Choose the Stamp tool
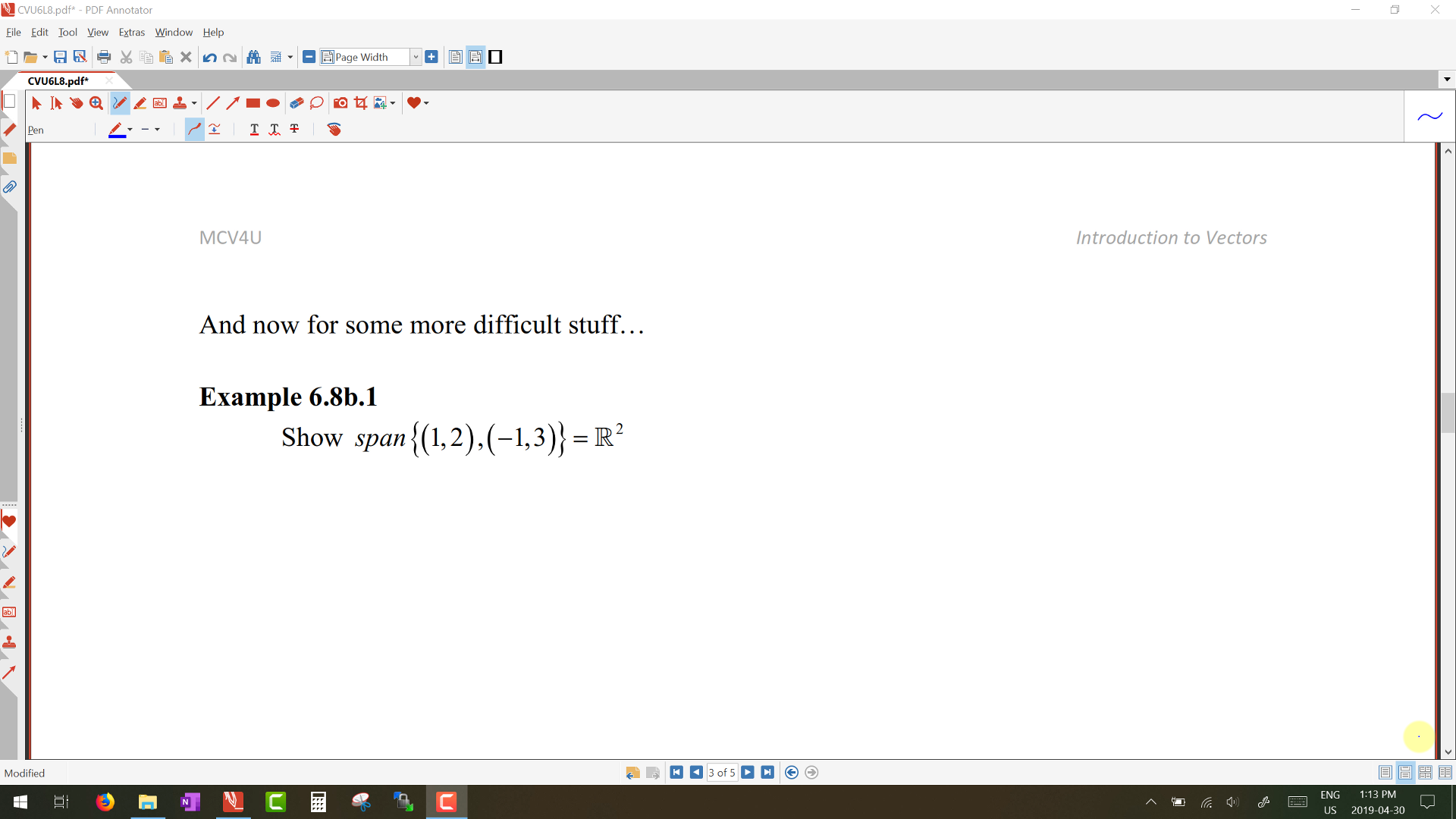The height and width of the screenshot is (819, 1456). tap(180, 103)
